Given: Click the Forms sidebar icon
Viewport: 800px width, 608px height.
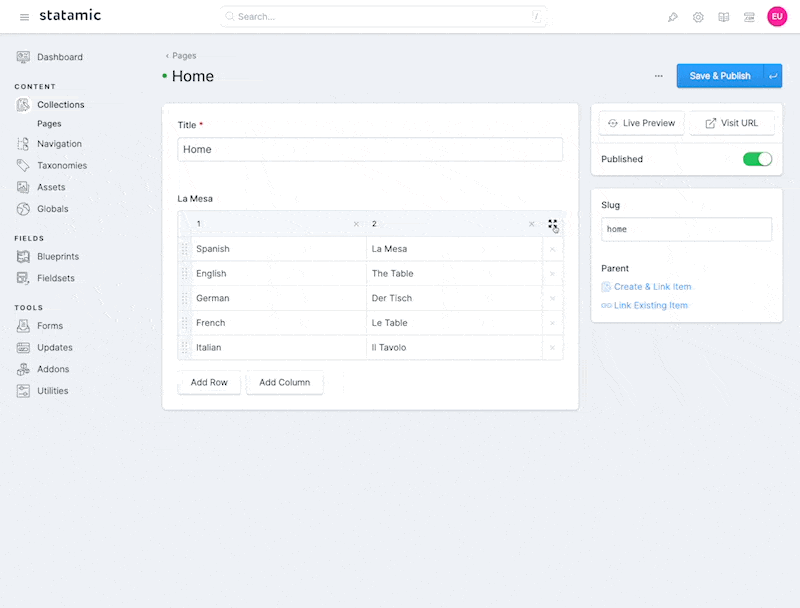Looking at the screenshot, I should click(23, 325).
